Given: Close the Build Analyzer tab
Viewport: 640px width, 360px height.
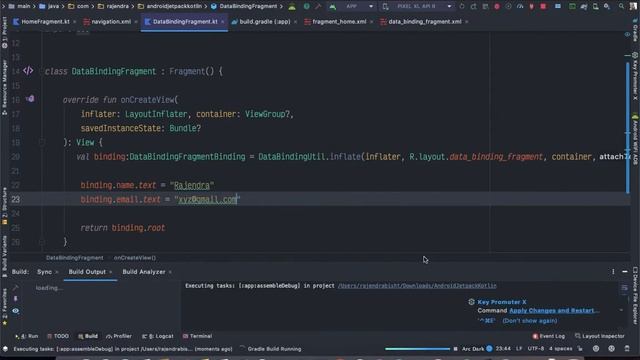Looking at the screenshot, I should pyautogui.click(x=170, y=272).
